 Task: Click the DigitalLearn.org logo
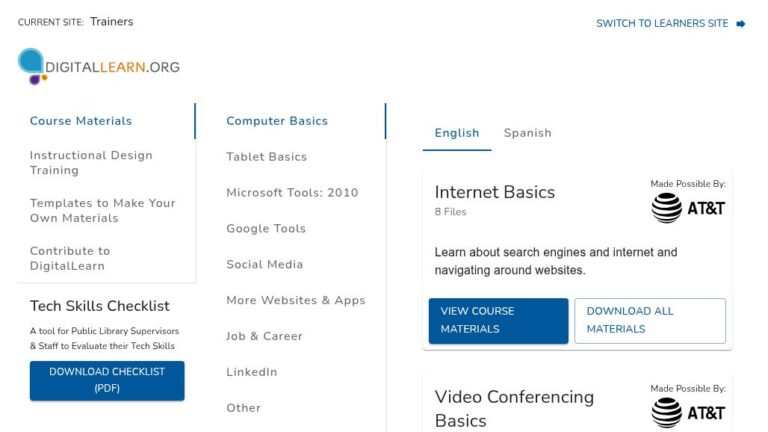click(99, 67)
